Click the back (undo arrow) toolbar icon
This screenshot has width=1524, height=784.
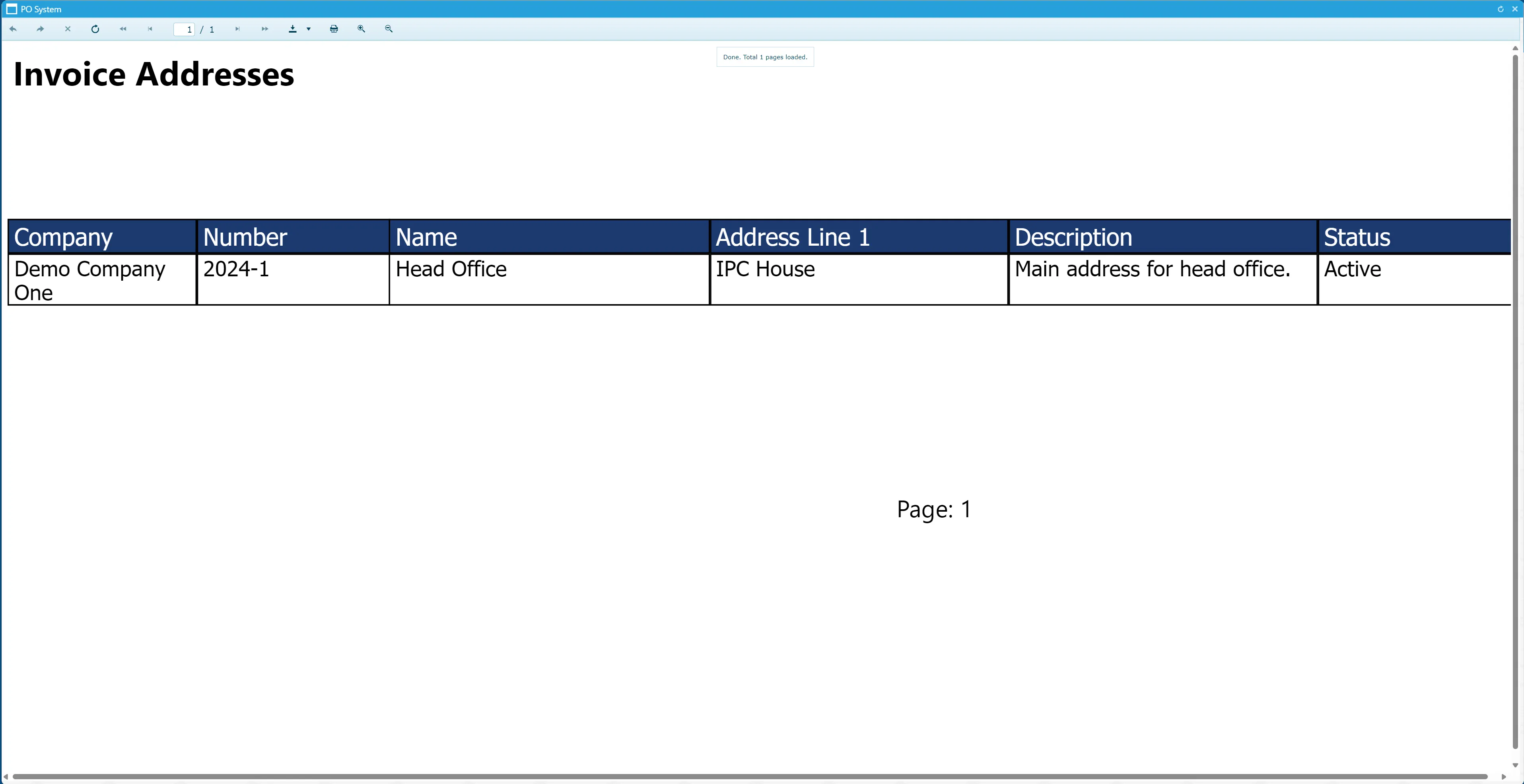[x=13, y=28]
